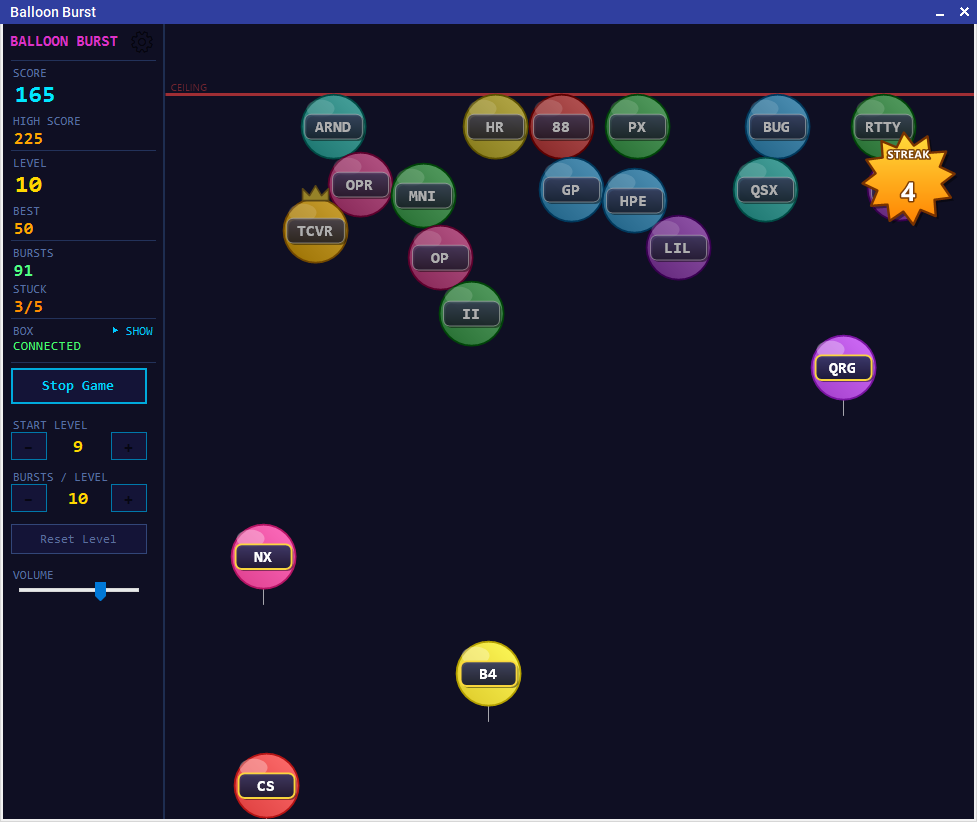The image size is (977, 822).
Task: Click the CONNECTED status text
Action: coord(47,346)
